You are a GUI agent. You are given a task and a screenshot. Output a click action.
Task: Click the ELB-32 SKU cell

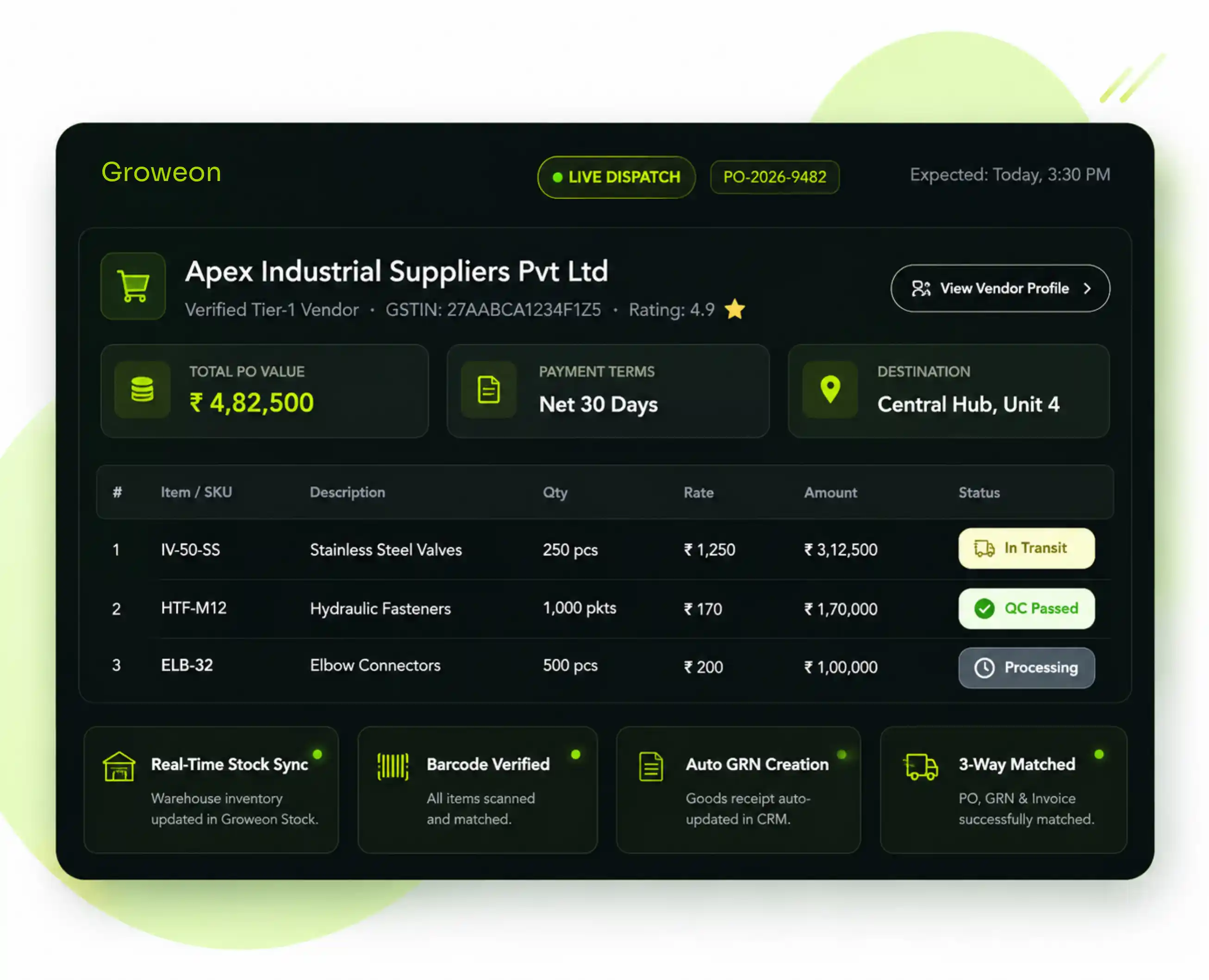pyautogui.click(x=187, y=666)
